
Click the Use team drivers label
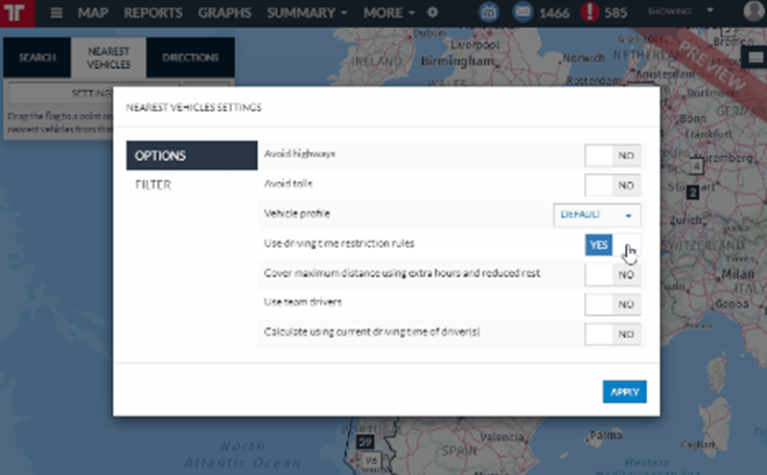[303, 302]
